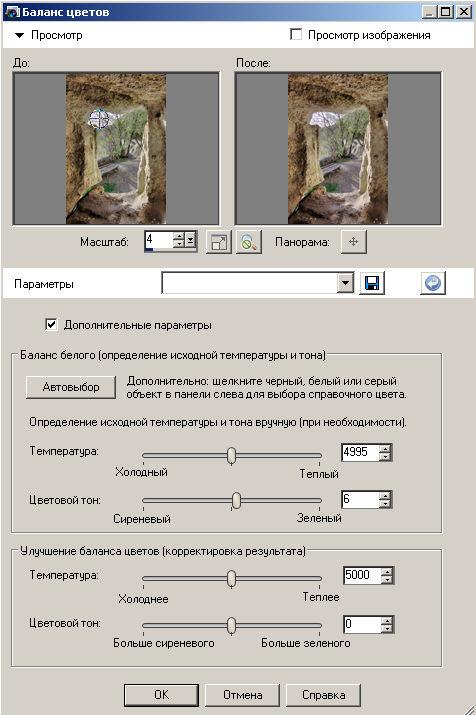The image size is (476, 715).
Task: Save preset with the floppy disk icon
Action: pos(372,284)
